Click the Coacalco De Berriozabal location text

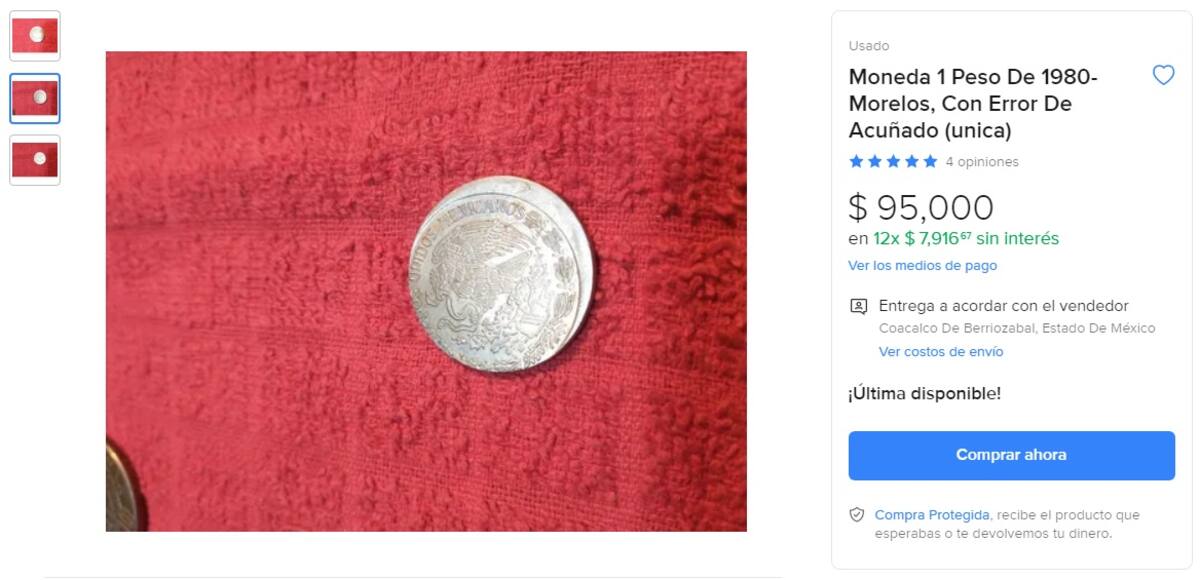point(1017,328)
